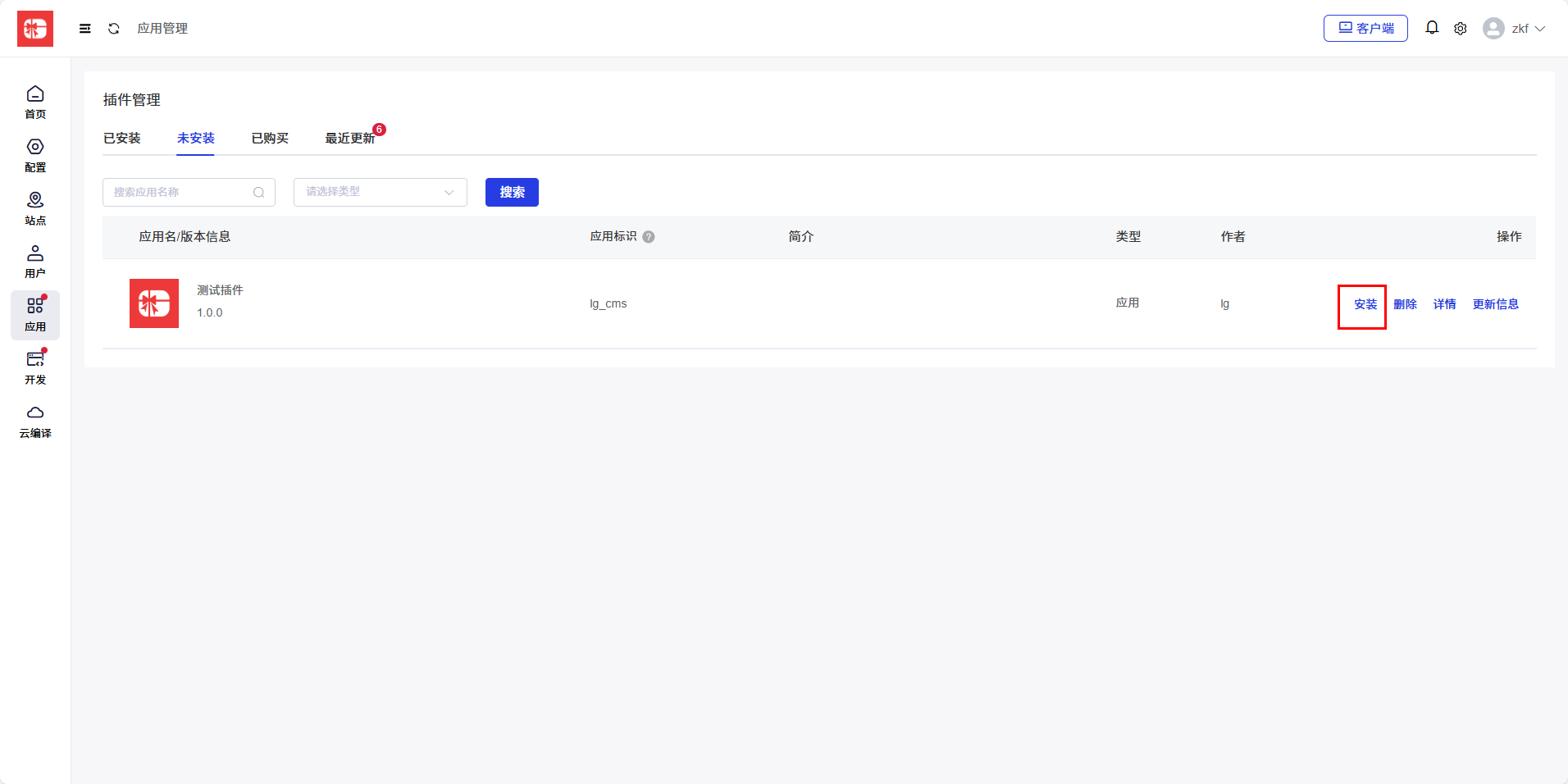Collapse the sidebar with hamburger icon

click(84, 29)
